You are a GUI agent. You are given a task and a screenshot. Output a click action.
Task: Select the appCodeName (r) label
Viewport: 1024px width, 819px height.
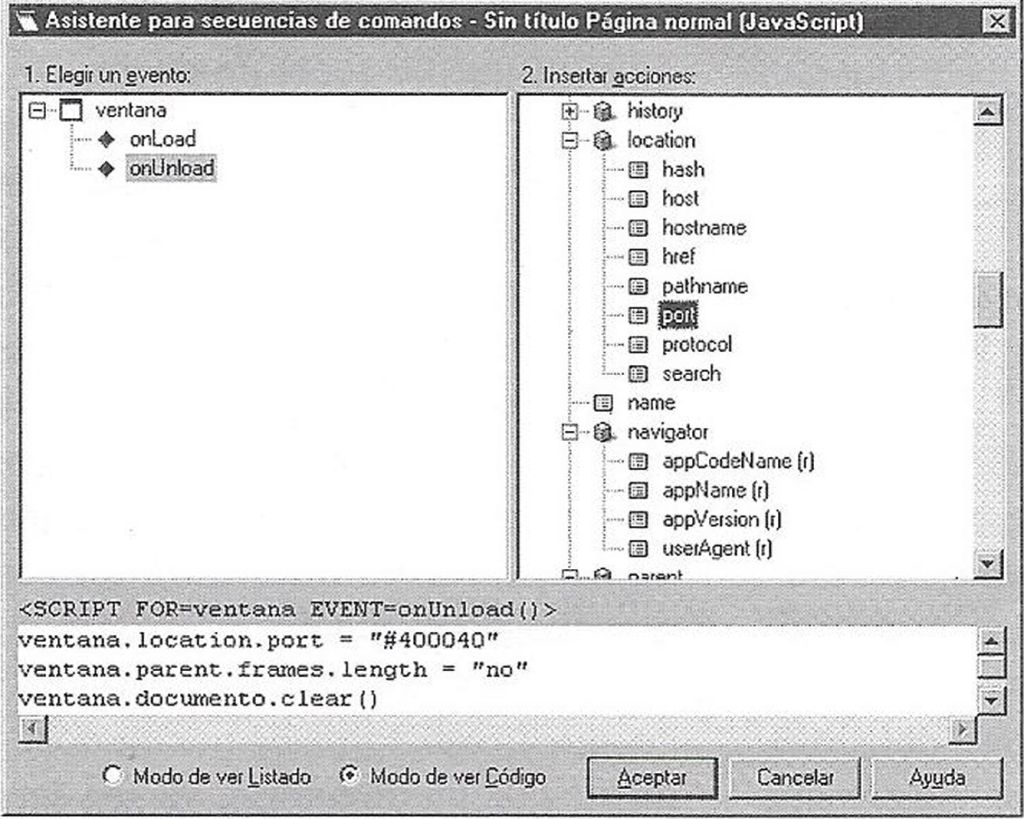[x=738, y=462]
